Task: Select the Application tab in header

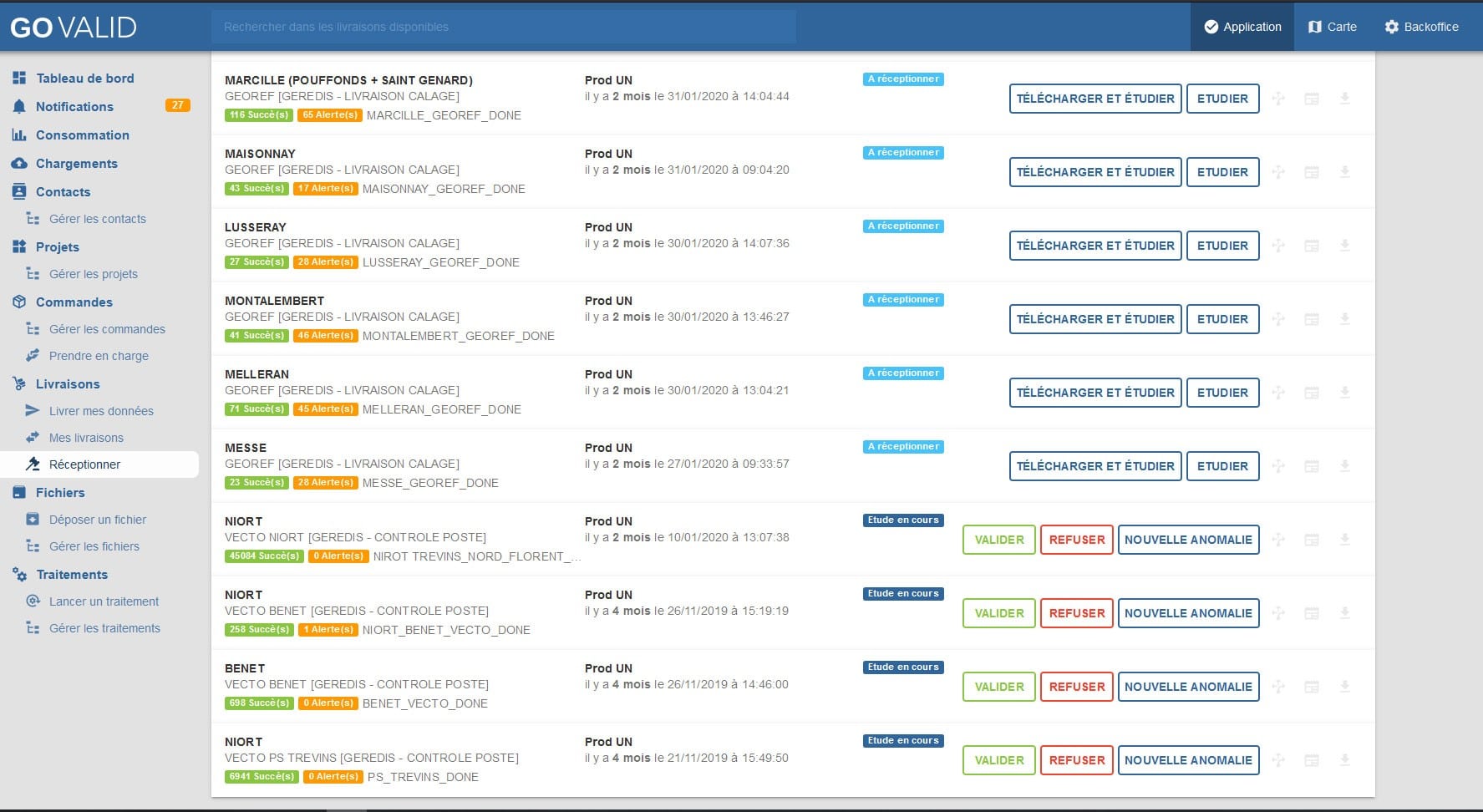Action: pyautogui.click(x=1242, y=27)
